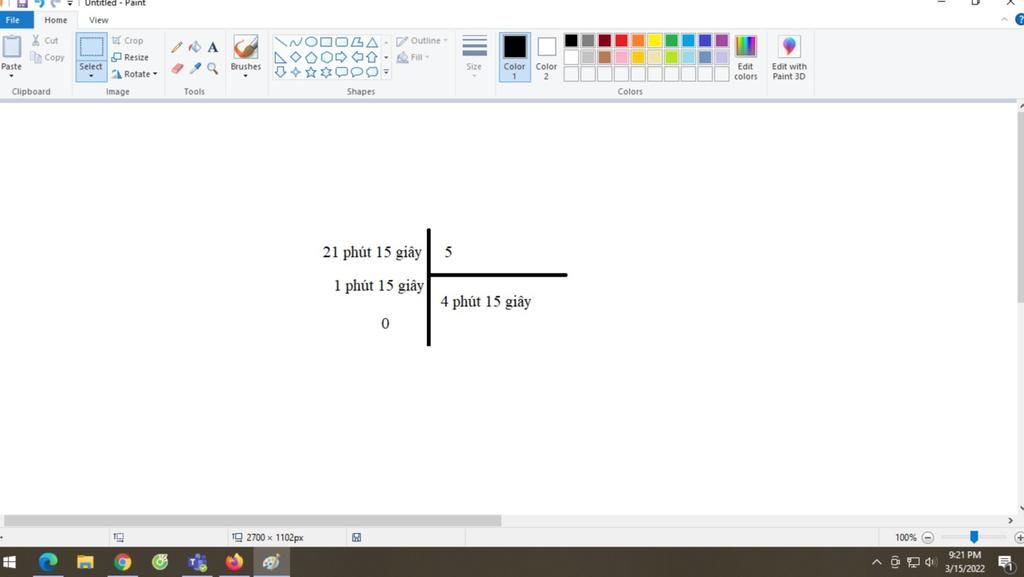The width and height of the screenshot is (1024, 577).
Task: Open Windows Start menu
Action: tap(9, 562)
